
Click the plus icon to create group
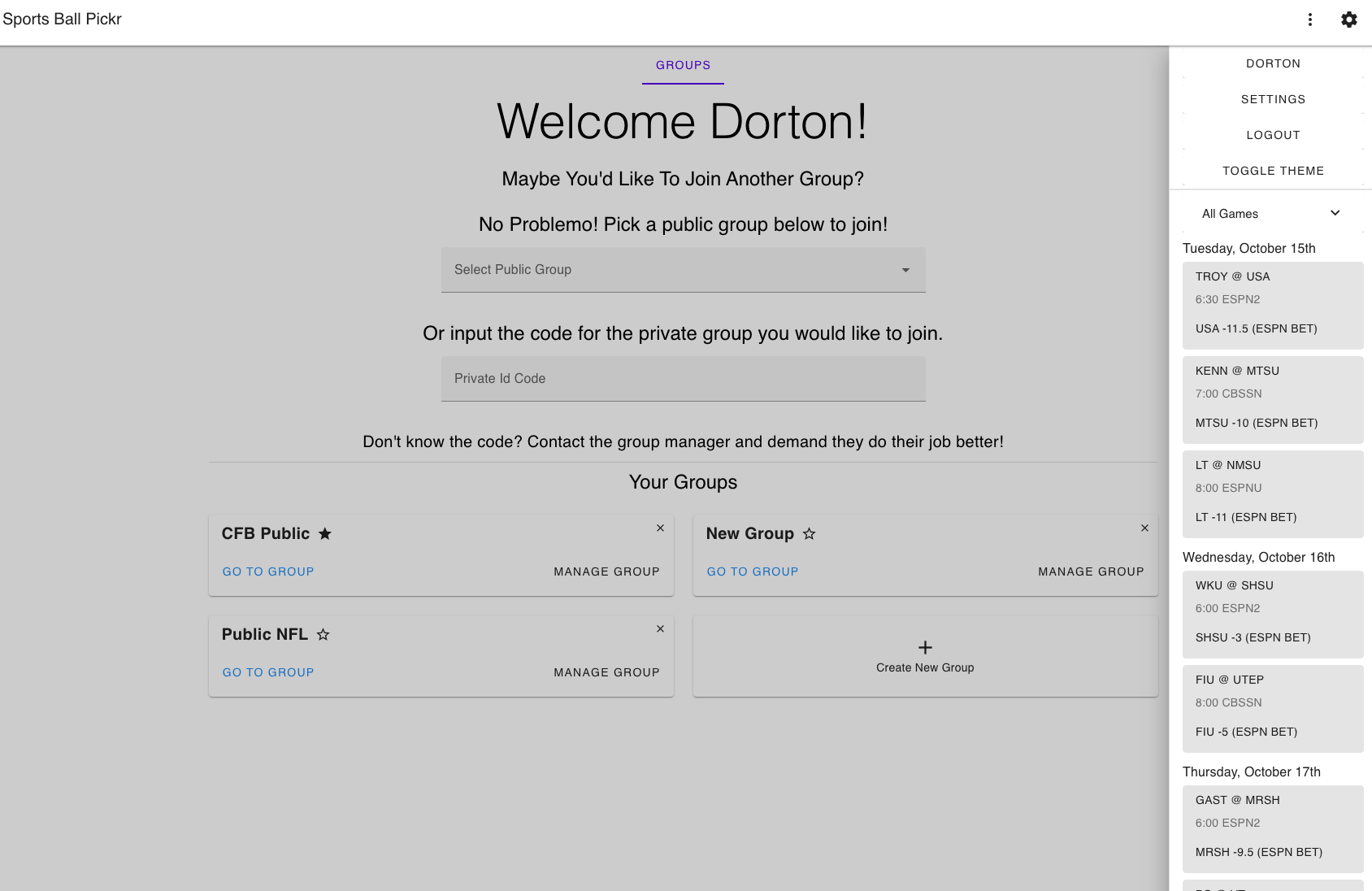pyautogui.click(x=925, y=647)
